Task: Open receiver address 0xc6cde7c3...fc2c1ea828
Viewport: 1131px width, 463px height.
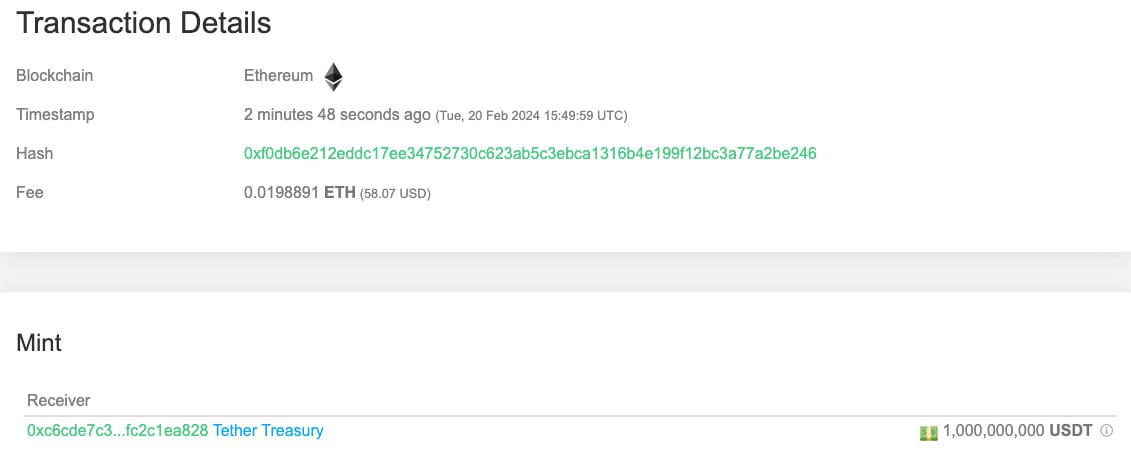Action: pos(117,430)
